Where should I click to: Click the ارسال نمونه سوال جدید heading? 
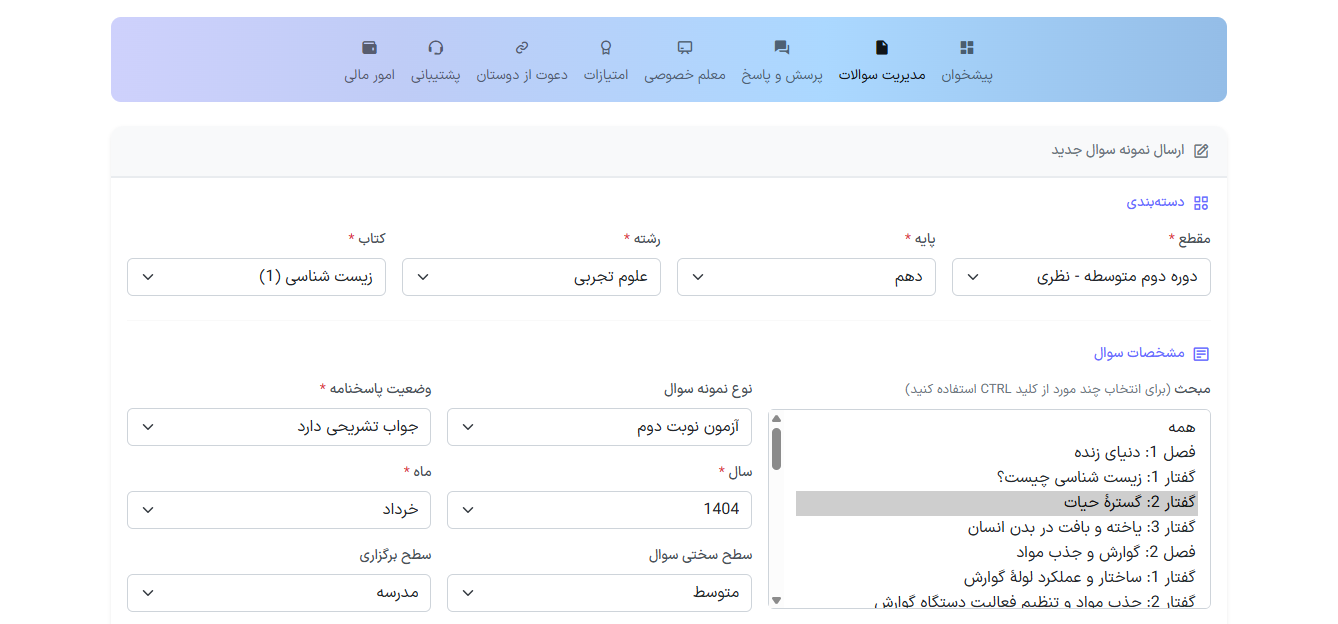(1117, 150)
